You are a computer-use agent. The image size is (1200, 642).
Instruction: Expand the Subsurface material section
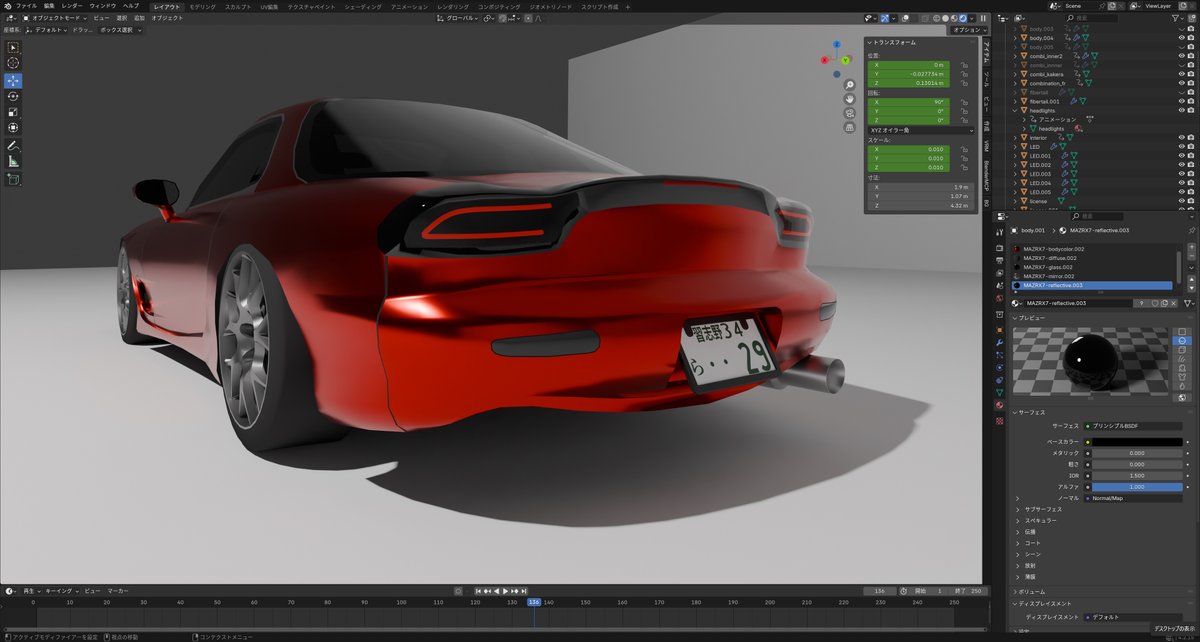[1042, 509]
